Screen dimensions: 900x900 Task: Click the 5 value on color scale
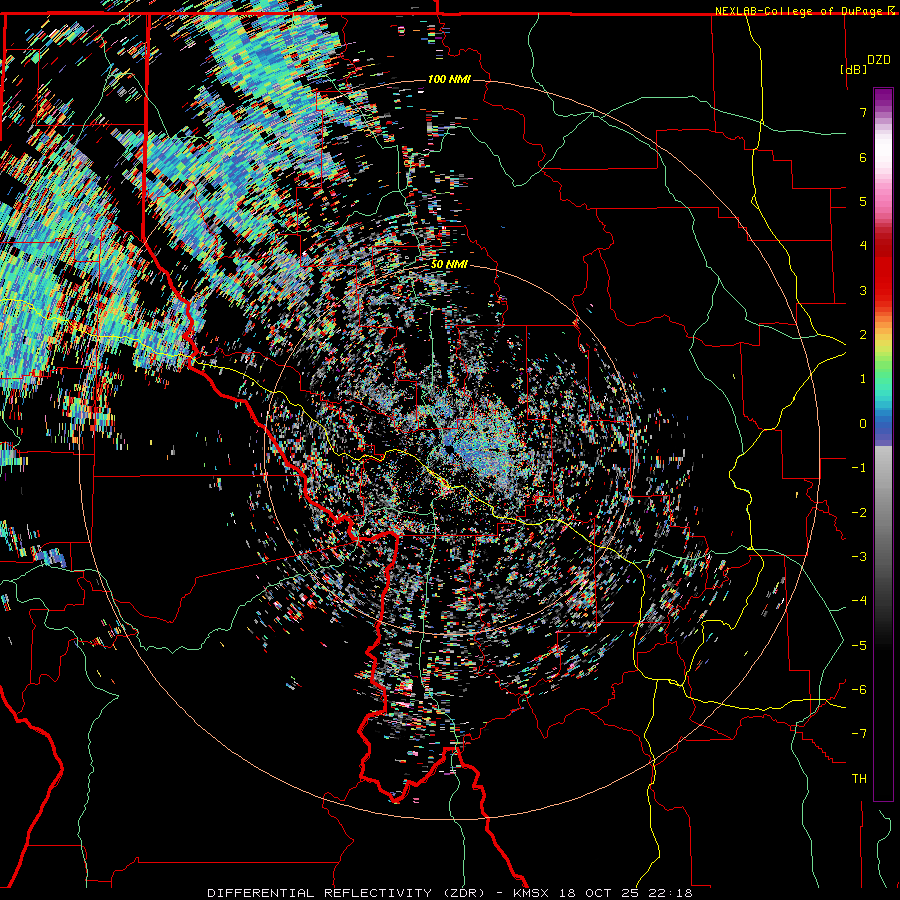pos(863,201)
